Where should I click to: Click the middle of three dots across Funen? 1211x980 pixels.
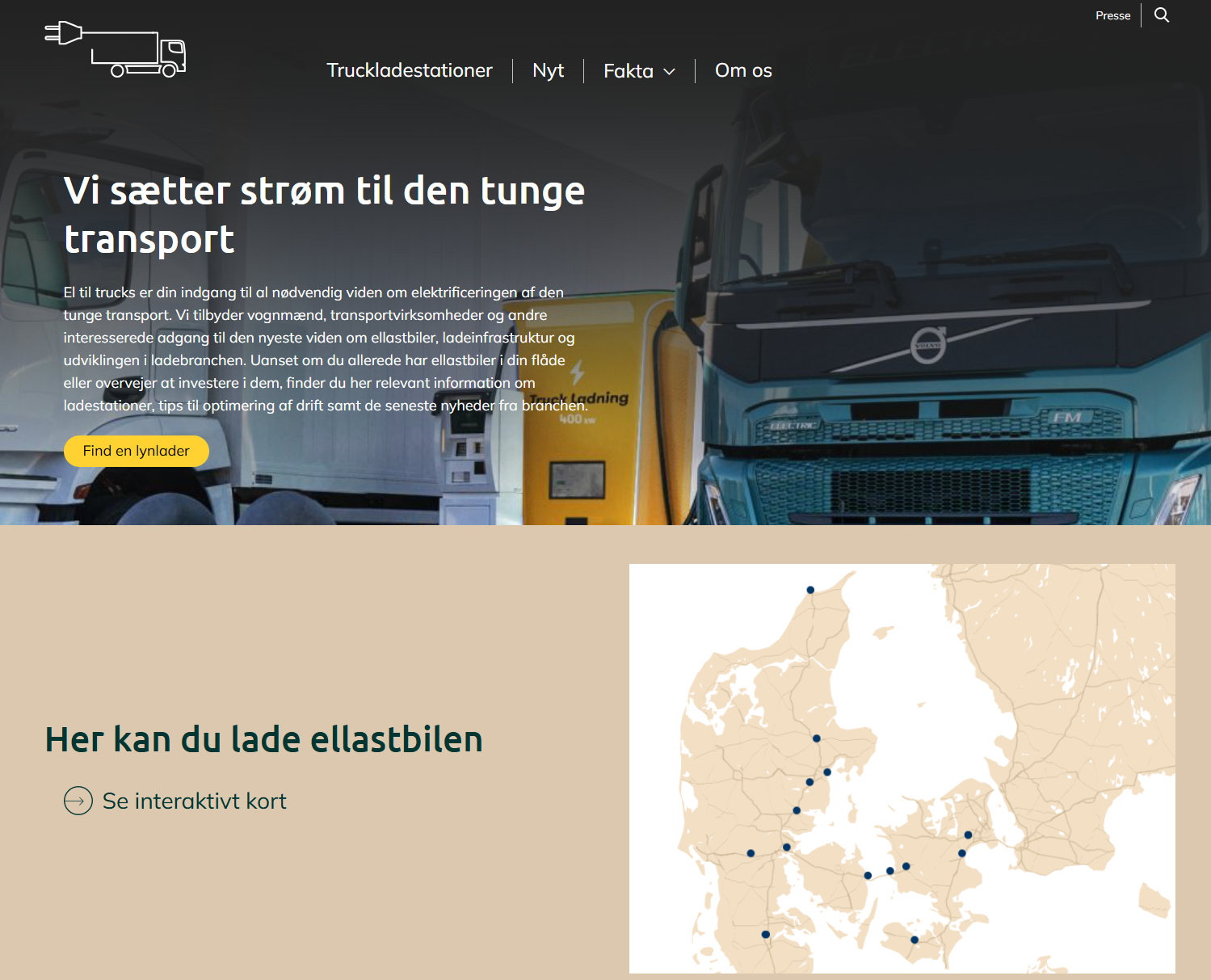[889, 871]
